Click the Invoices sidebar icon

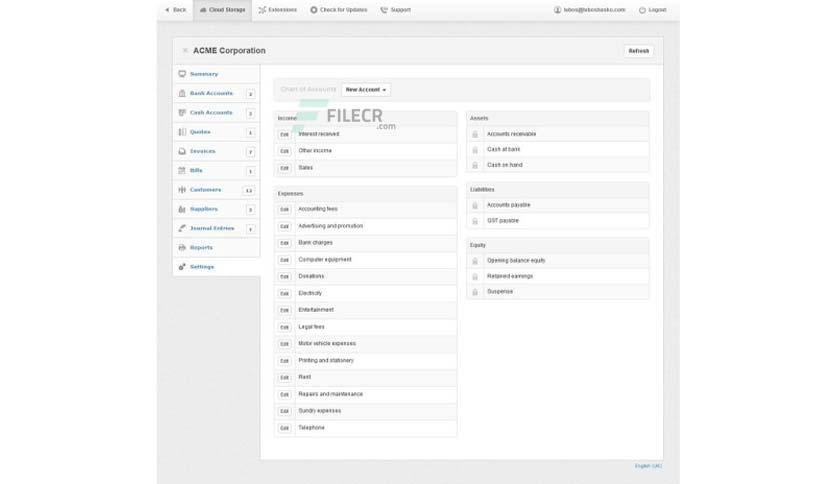(182, 151)
